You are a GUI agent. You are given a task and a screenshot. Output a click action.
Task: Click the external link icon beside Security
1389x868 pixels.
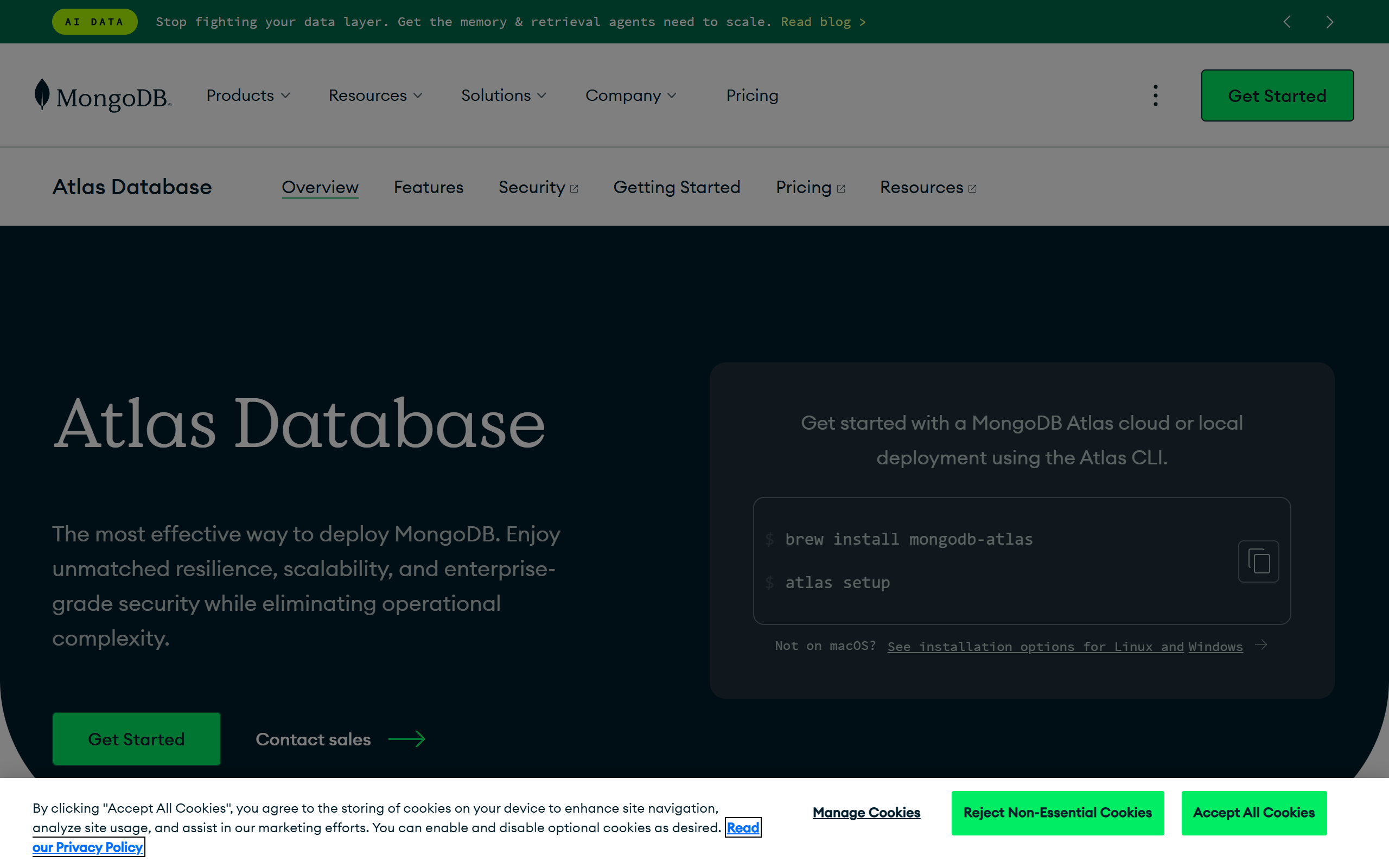pos(574,189)
